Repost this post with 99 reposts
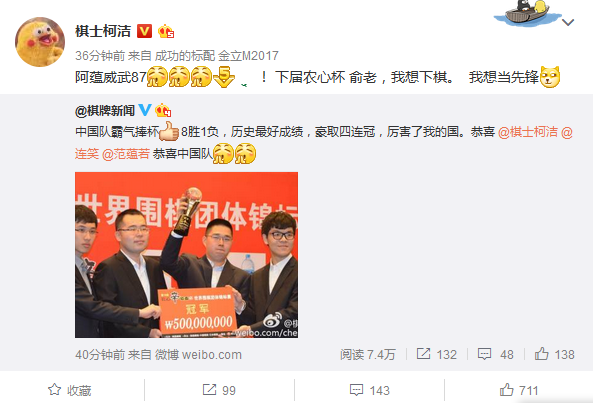Screen dimensions: 593x403 pyautogui.click(x=219, y=390)
